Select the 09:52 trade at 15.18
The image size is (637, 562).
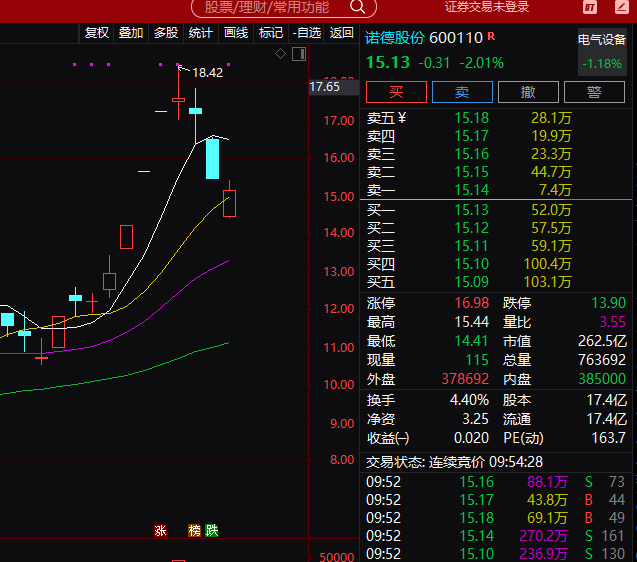point(495,518)
